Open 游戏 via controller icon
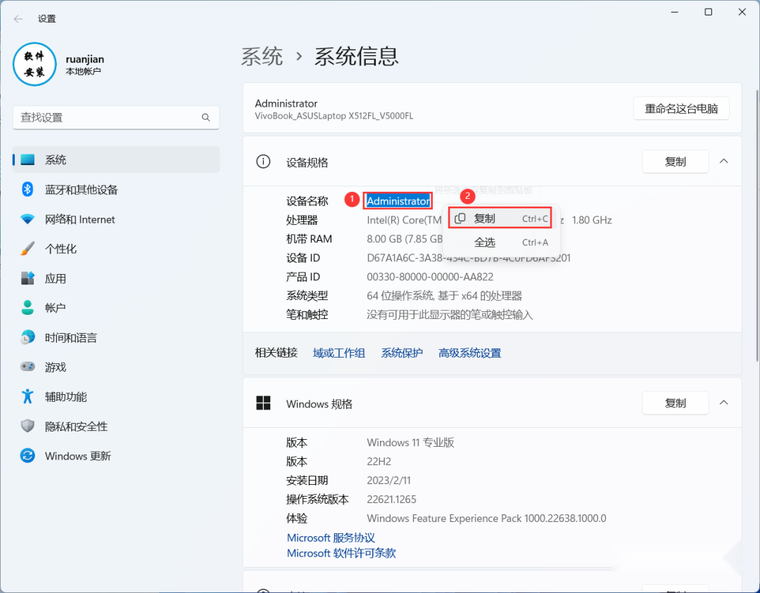760x593 pixels. point(28,367)
